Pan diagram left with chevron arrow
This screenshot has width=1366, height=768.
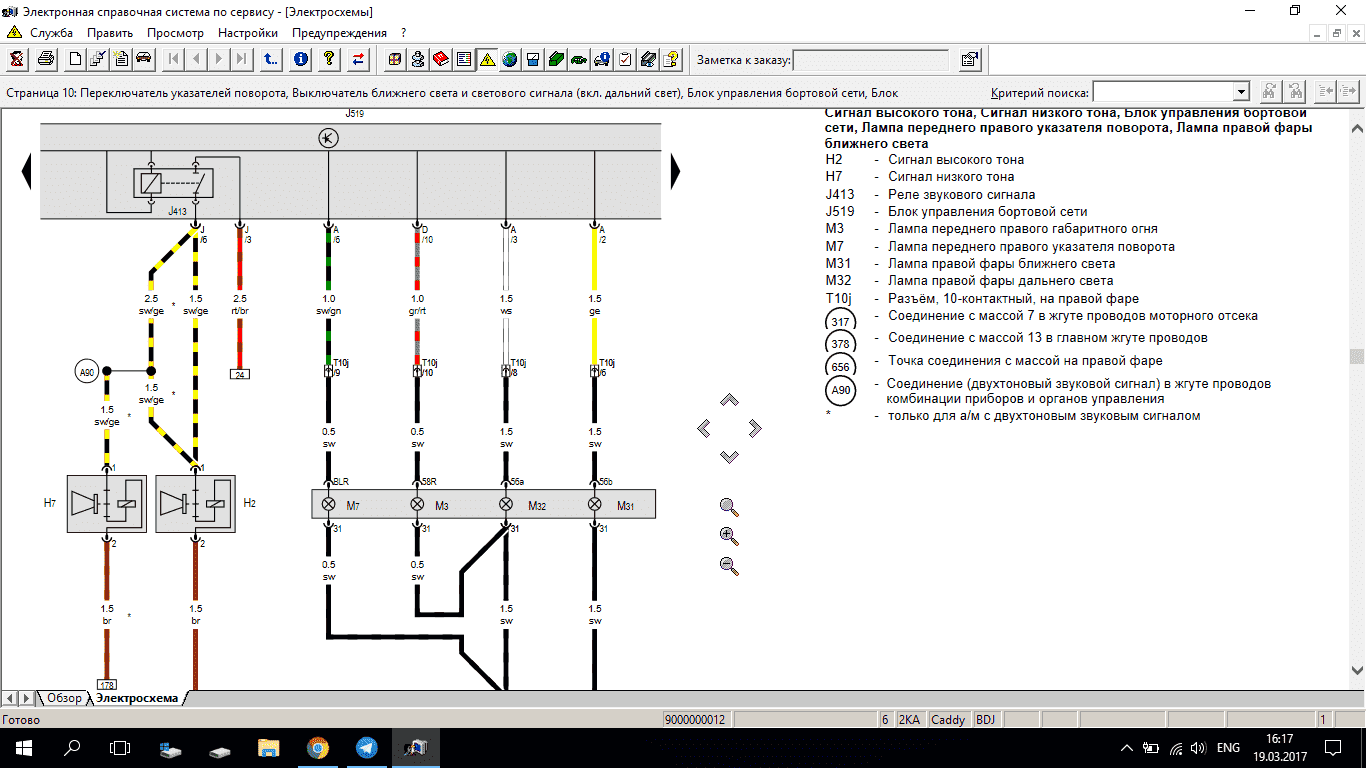[x=704, y=428]
